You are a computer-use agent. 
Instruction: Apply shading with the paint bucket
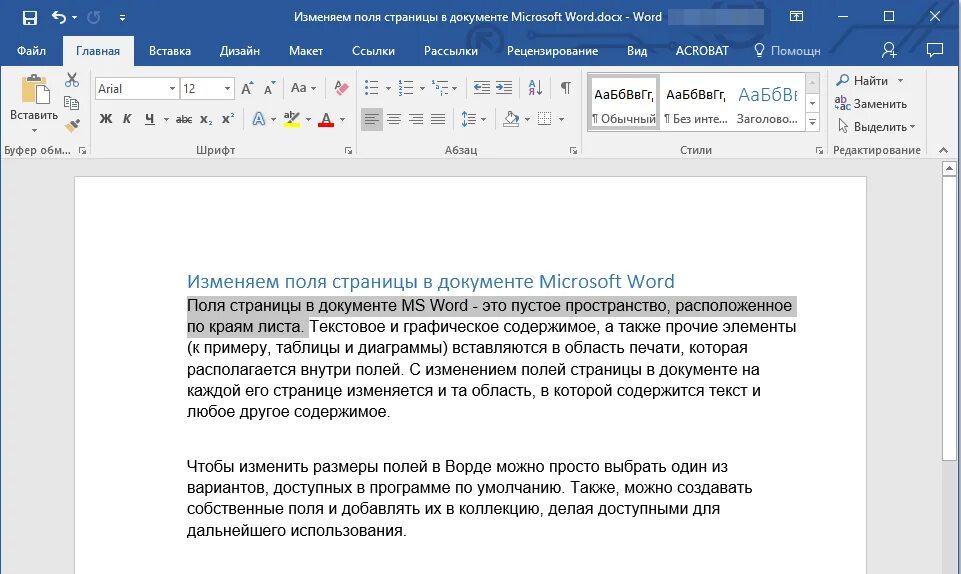pyautogui.click(x=511, y=119)
